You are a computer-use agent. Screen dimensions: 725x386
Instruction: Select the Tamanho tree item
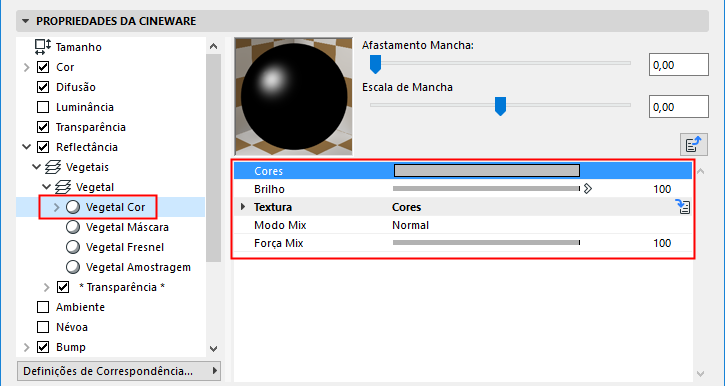coord(79,47)
